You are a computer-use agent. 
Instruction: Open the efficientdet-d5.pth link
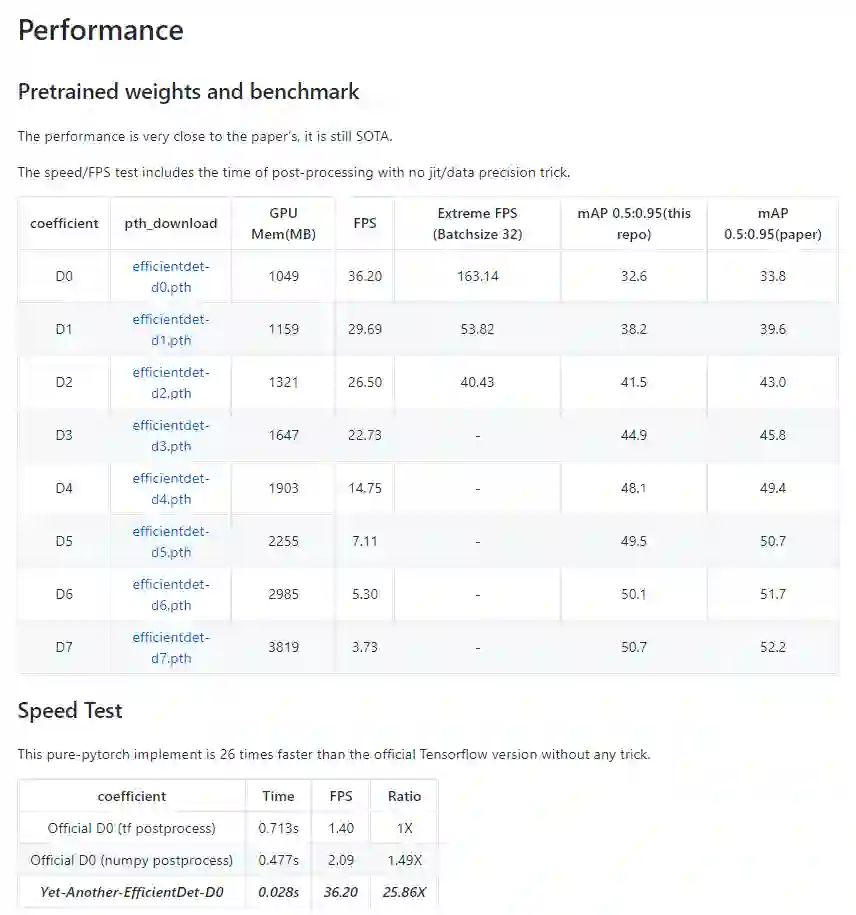(x=171, y=541)
